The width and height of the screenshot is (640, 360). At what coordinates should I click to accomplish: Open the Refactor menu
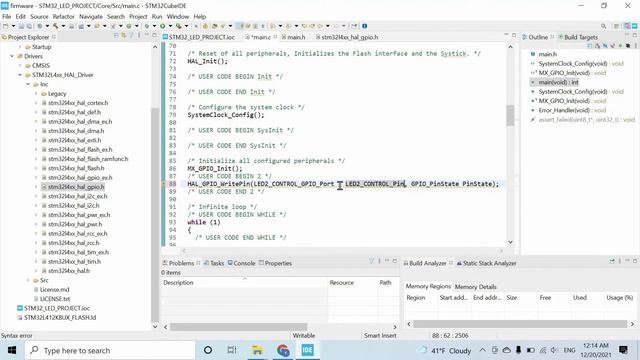click(x=64, y=17)
